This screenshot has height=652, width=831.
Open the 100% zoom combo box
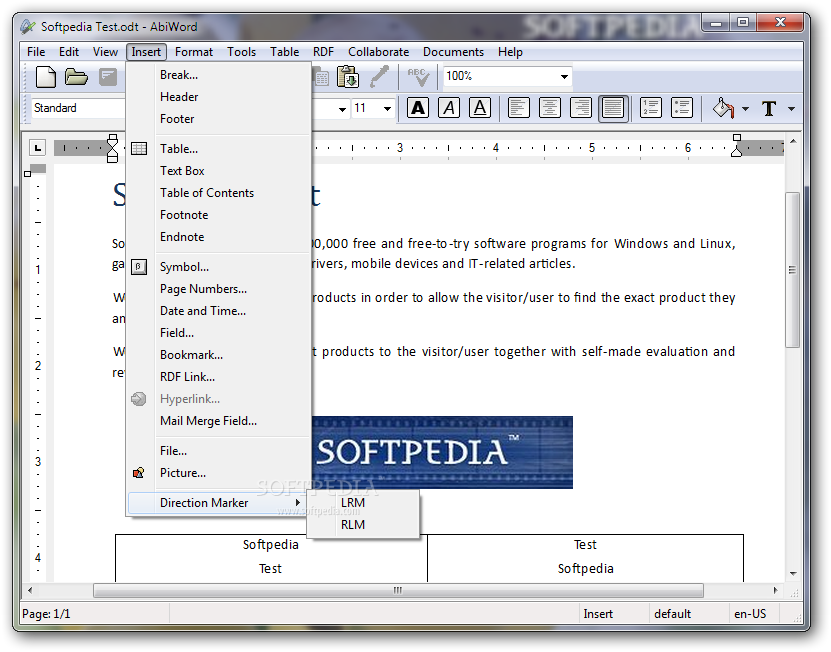click(x=507, y=76)
